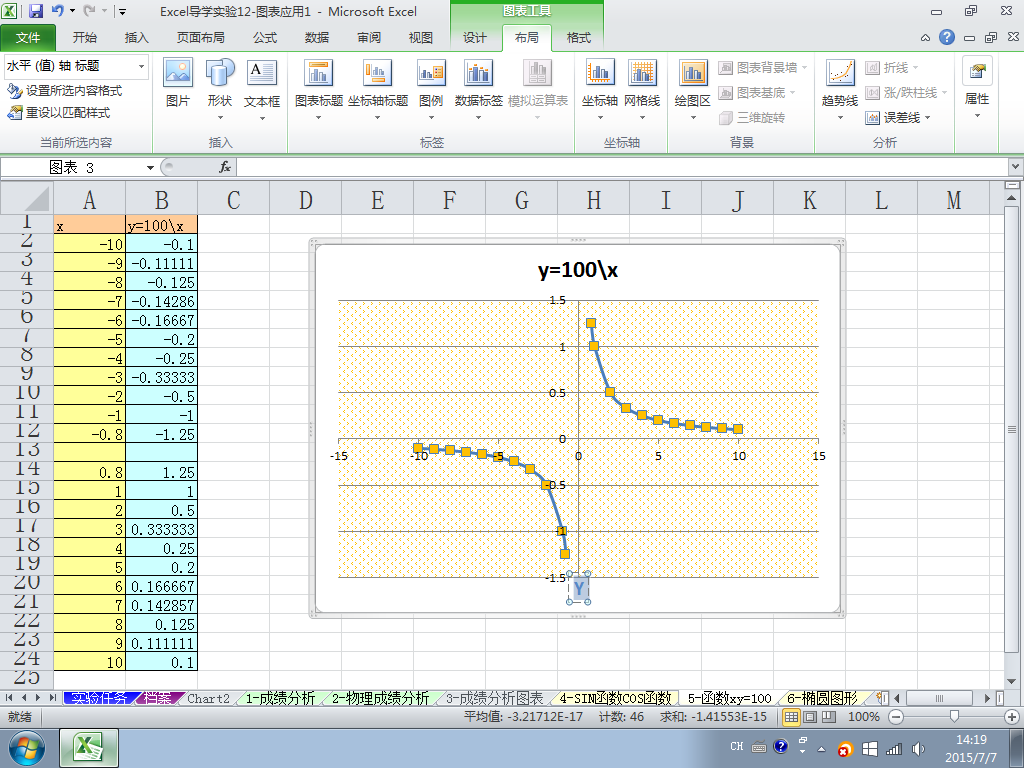
Task: Open the 4-SIN函数COS函数 sheet tab
Action: (x=615, y=698)
